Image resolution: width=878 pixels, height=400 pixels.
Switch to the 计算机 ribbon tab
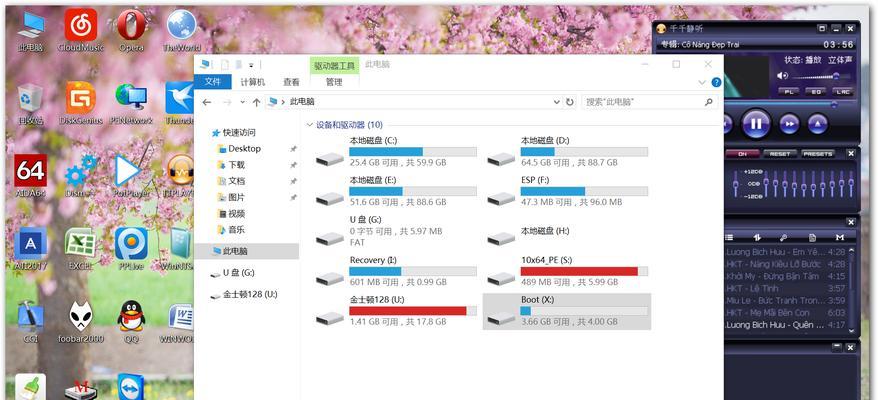253,82
